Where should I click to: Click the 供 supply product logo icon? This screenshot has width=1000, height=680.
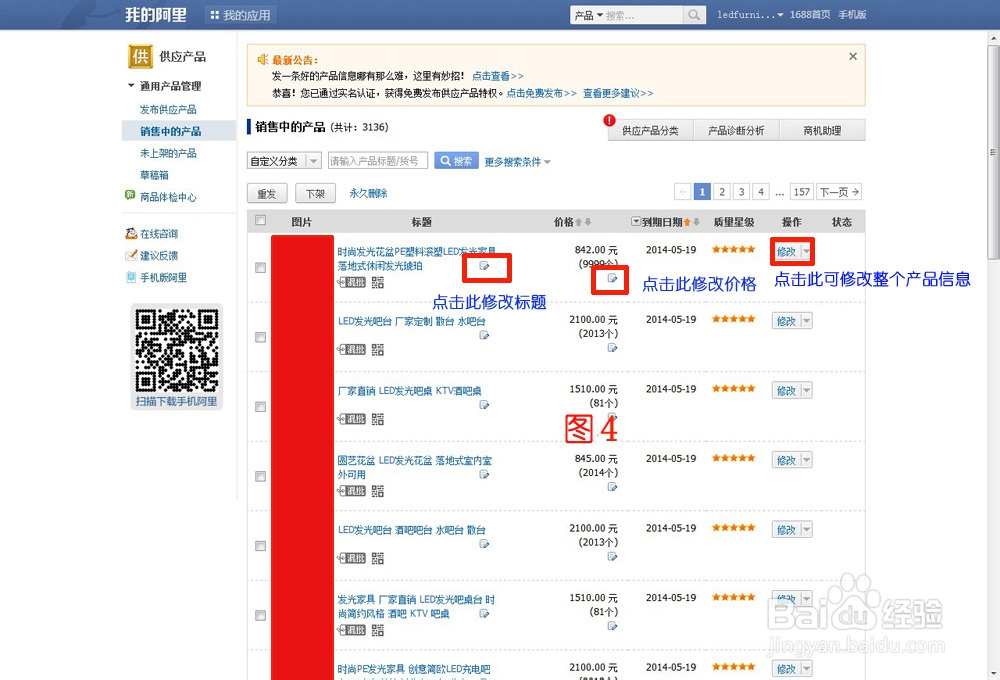[x=140, y=56]
